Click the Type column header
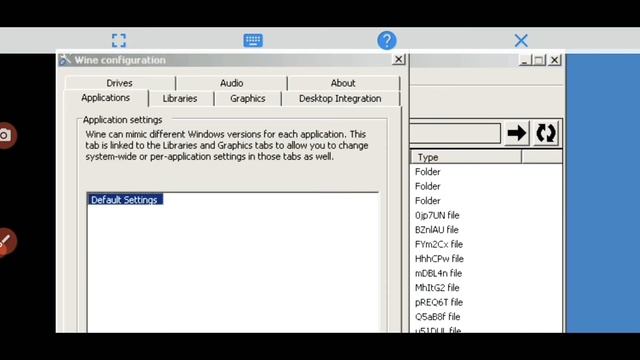640x360 pixels. (466, 157)
